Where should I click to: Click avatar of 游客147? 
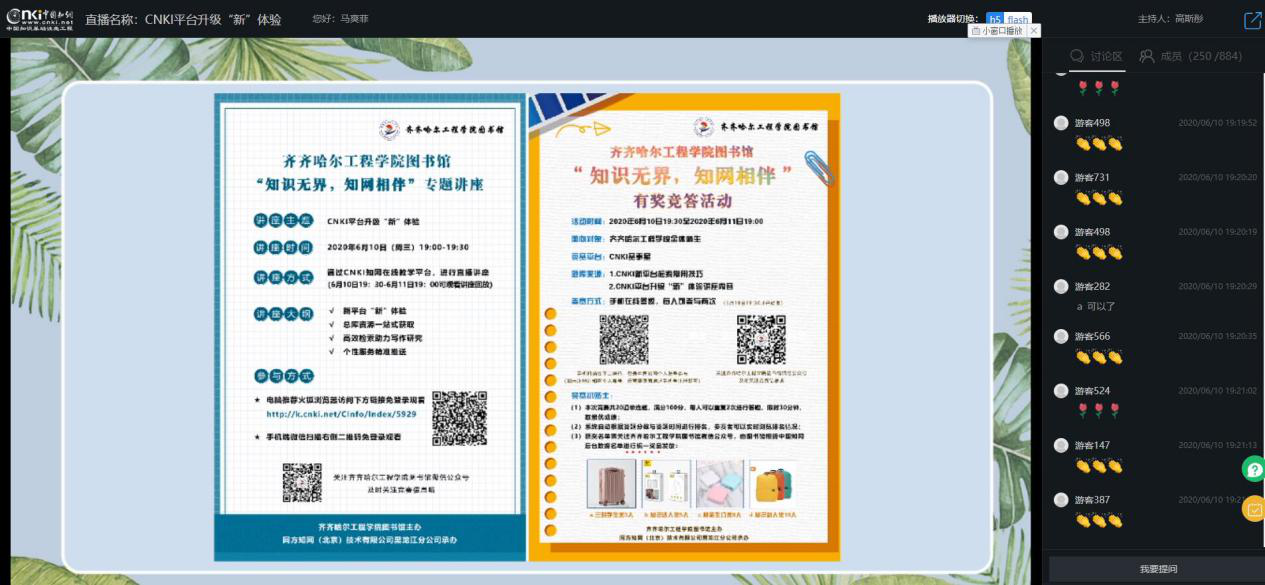[x=1061, y=445]
